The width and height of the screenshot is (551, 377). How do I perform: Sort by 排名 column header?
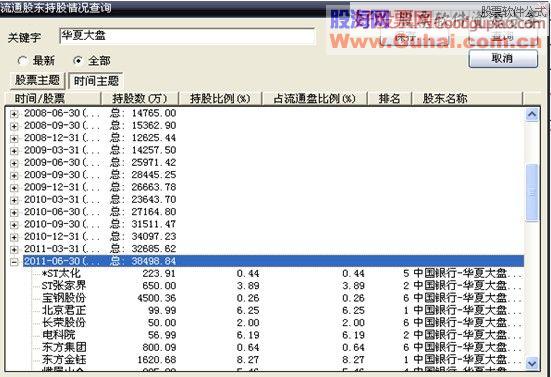(389, 98)
